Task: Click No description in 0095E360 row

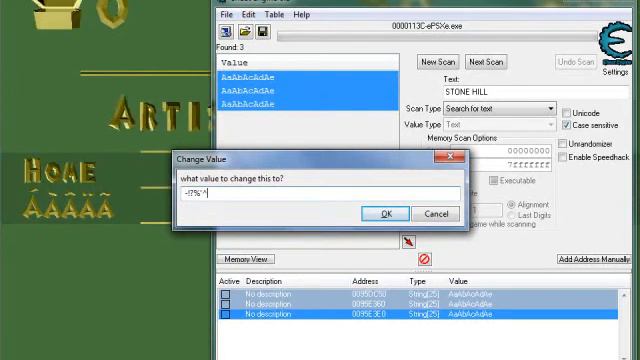Action: pos(268,304)
